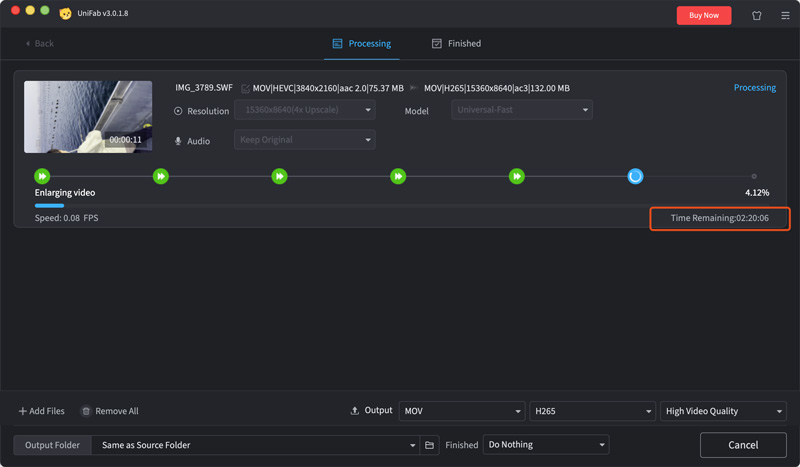Click the Processing tab list icon

pos(337,43)
